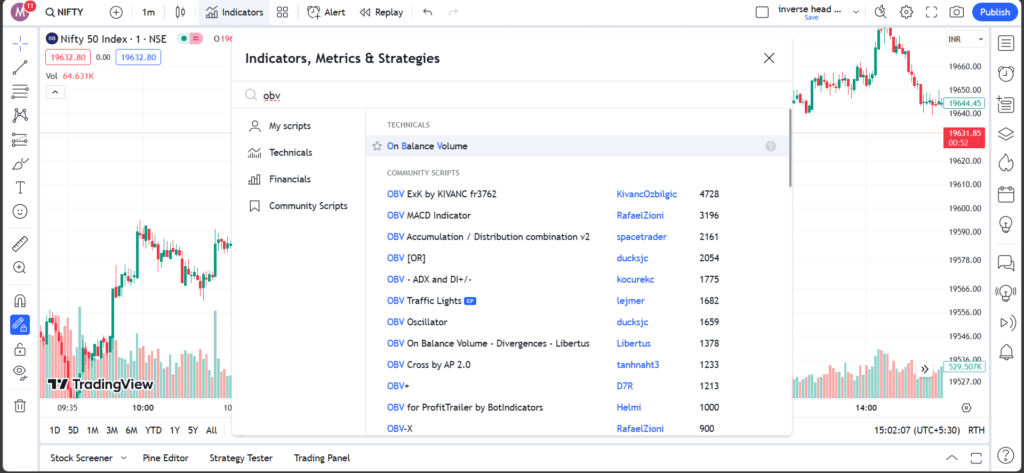Open the notifications bell icon
This screenshot has width=1024, height=473.
click(1006, 353)
